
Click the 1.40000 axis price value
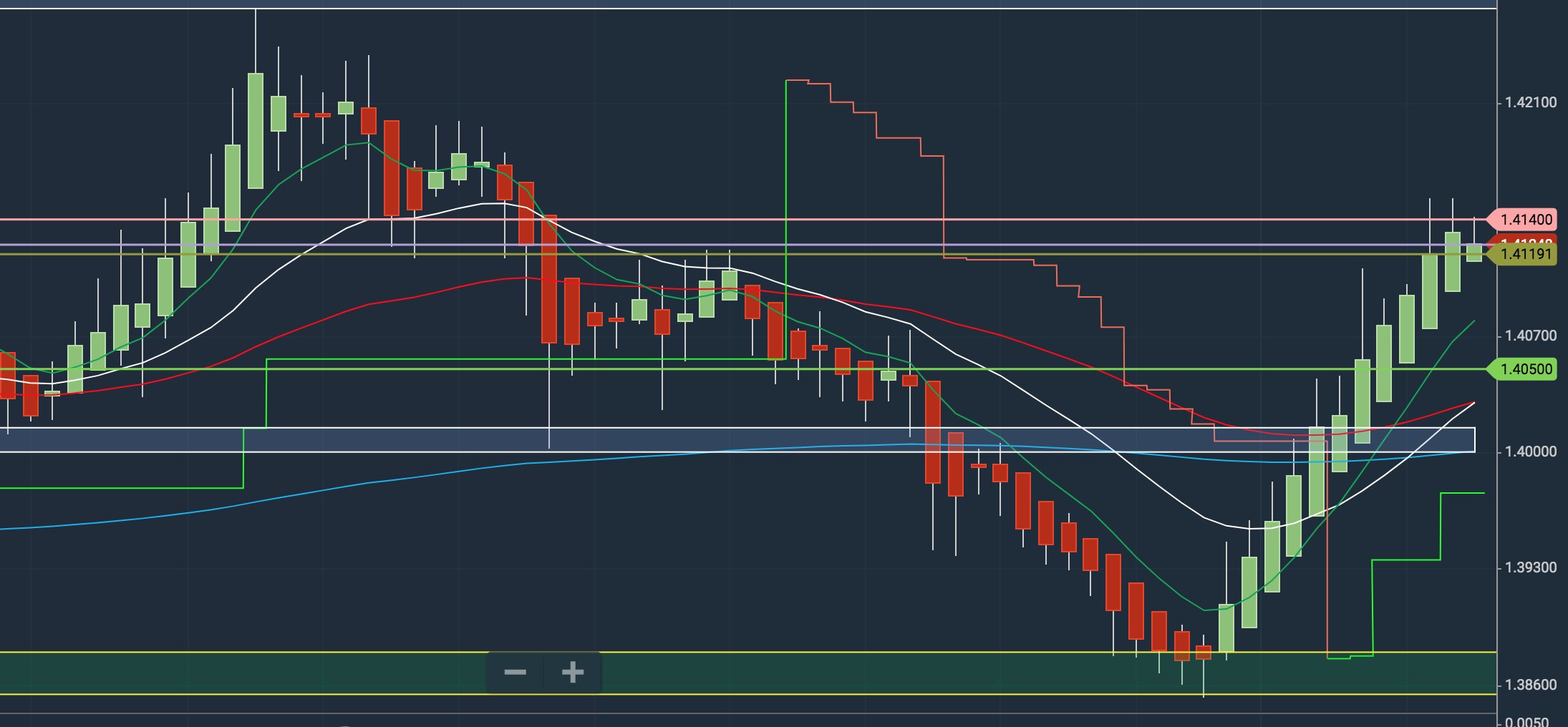1531,452
